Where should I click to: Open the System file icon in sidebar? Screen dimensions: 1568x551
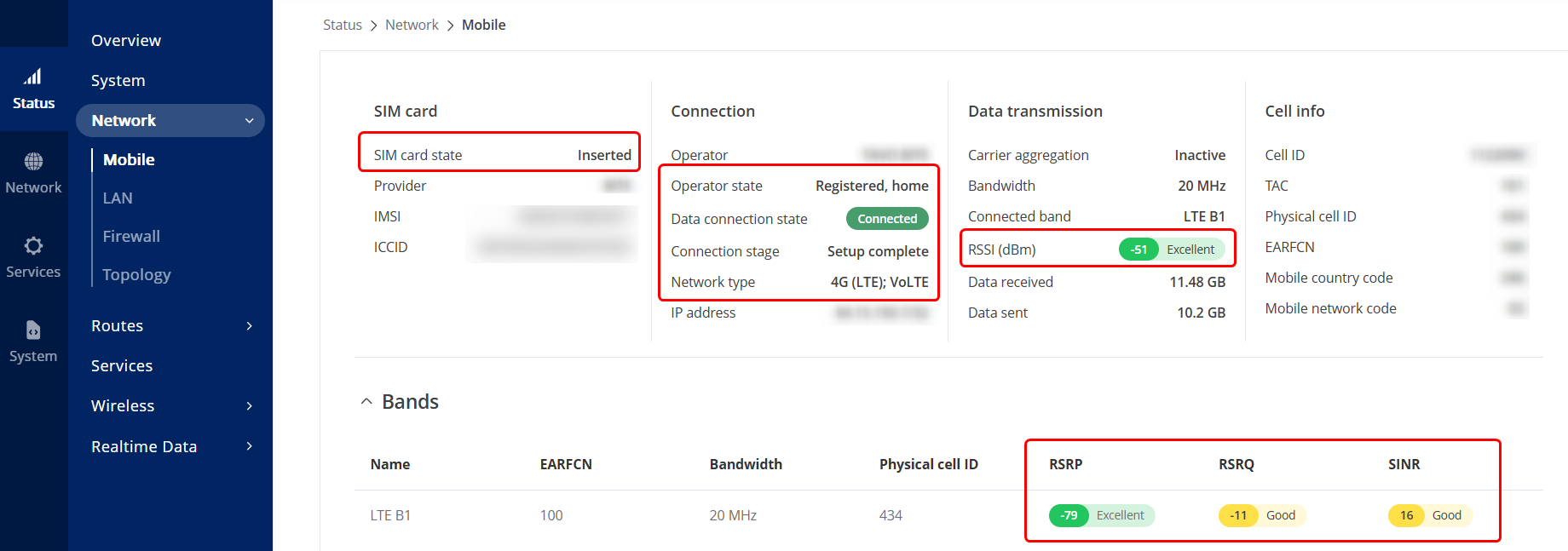coord(33,330)
